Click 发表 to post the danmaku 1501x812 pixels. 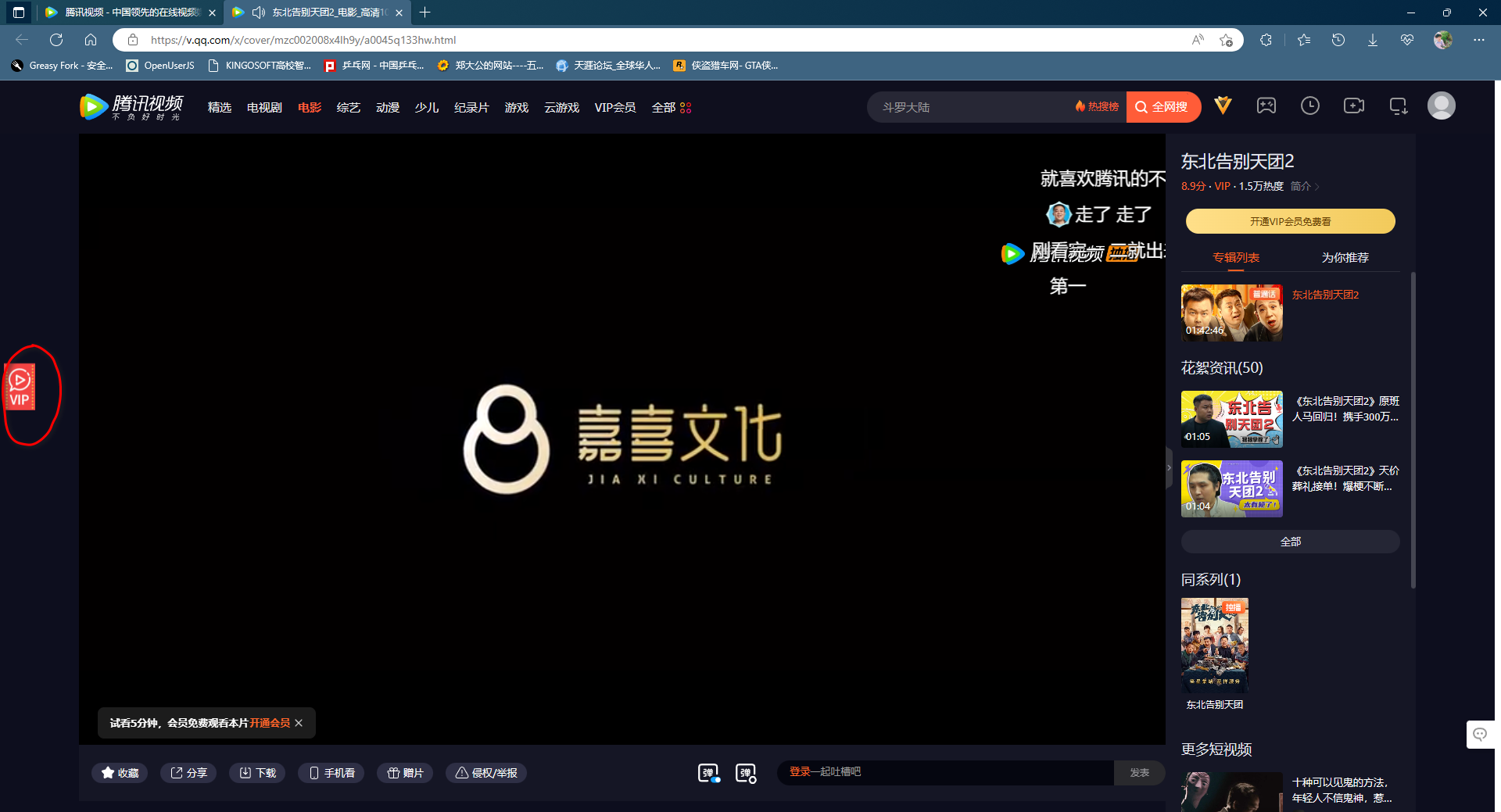1140,773
